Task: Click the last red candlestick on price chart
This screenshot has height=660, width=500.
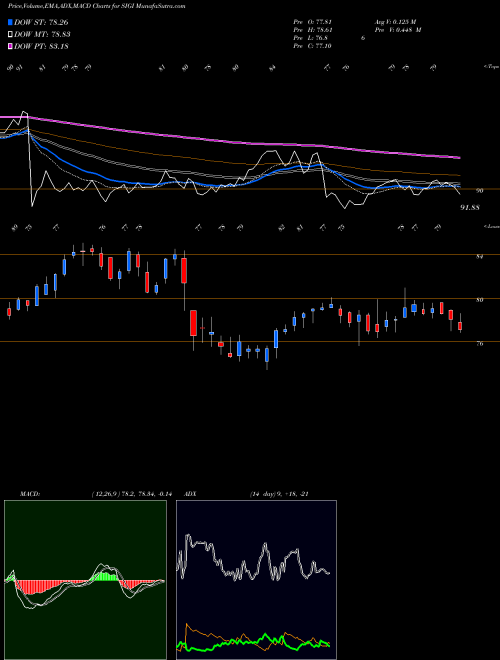Action: pos(460,325)
